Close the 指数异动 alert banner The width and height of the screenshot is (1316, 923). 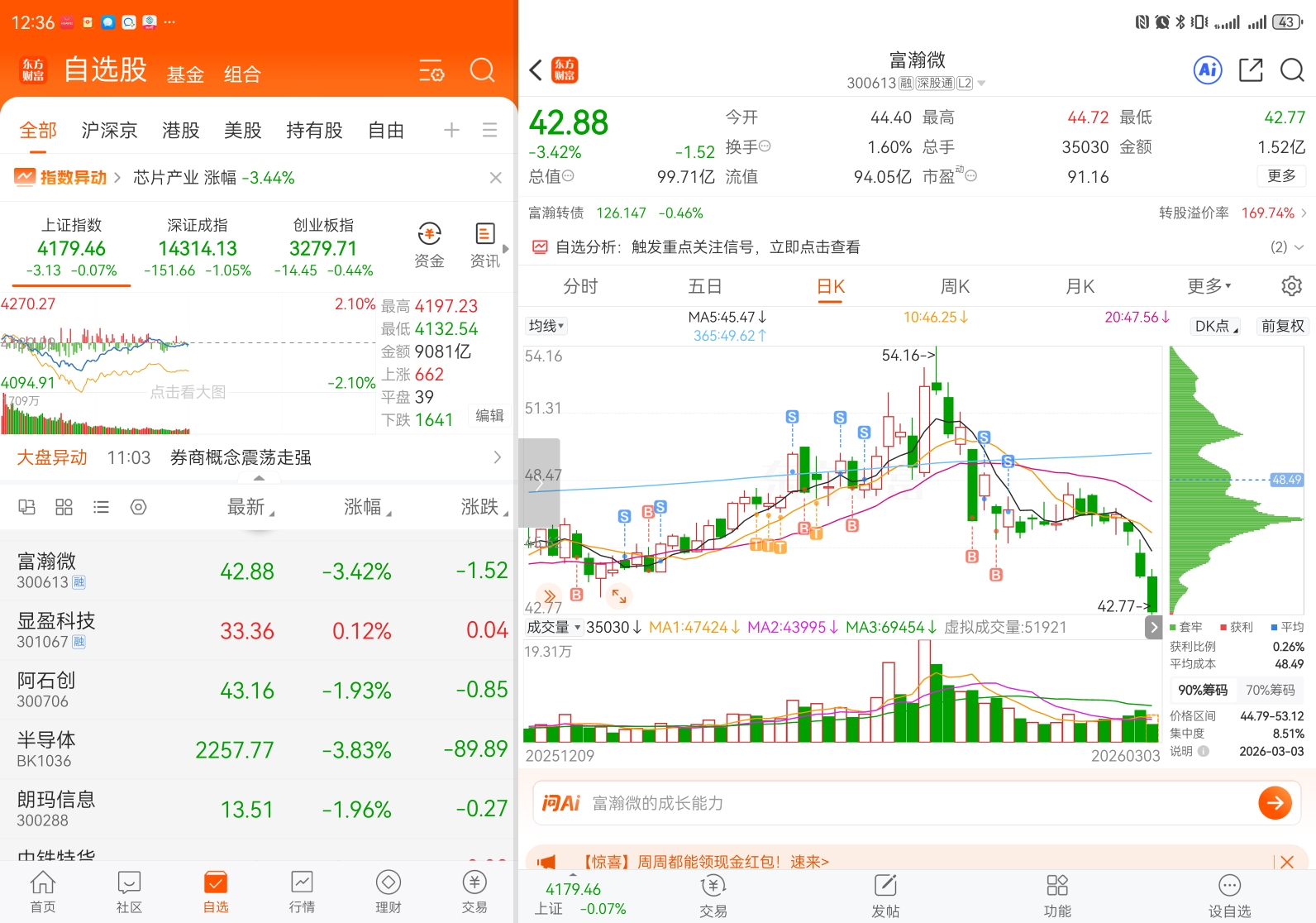pos(495,178)
